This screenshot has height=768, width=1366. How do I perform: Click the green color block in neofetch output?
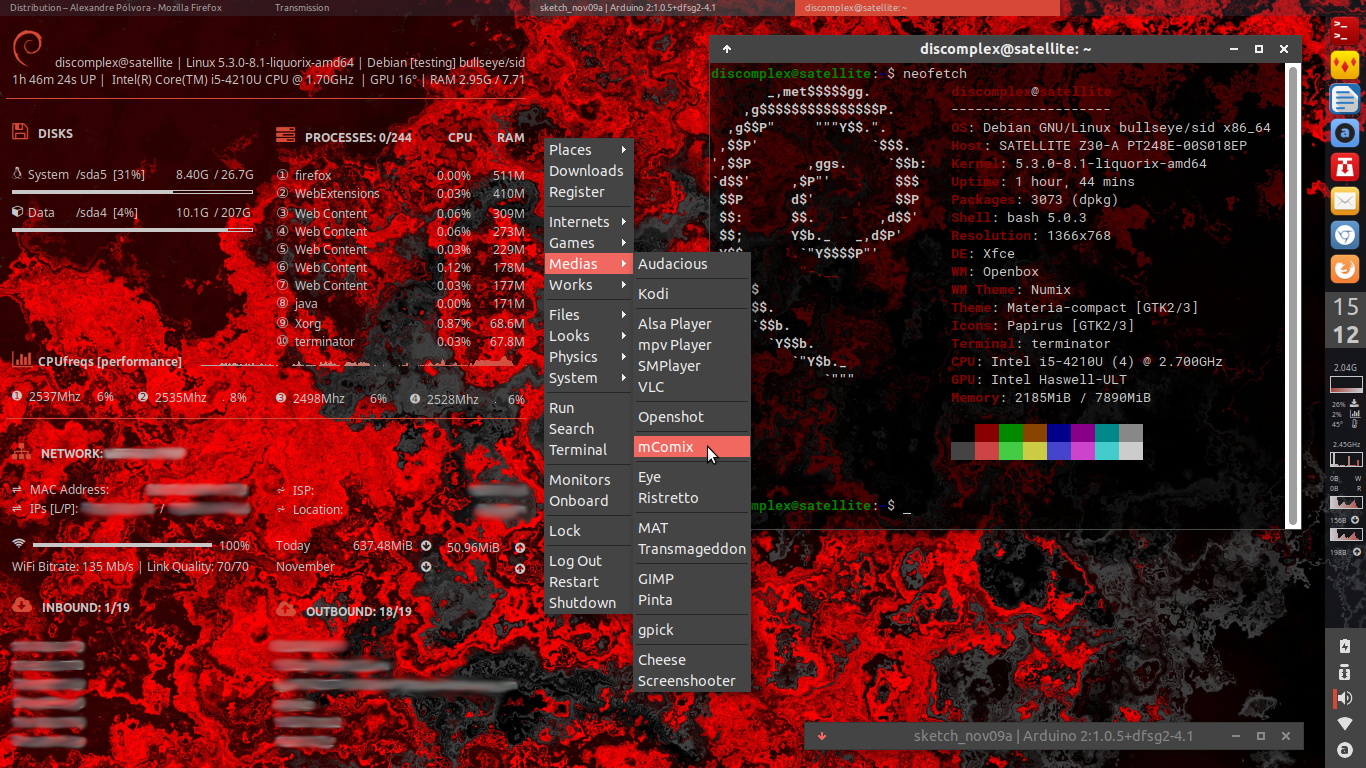click(1011, 433)
